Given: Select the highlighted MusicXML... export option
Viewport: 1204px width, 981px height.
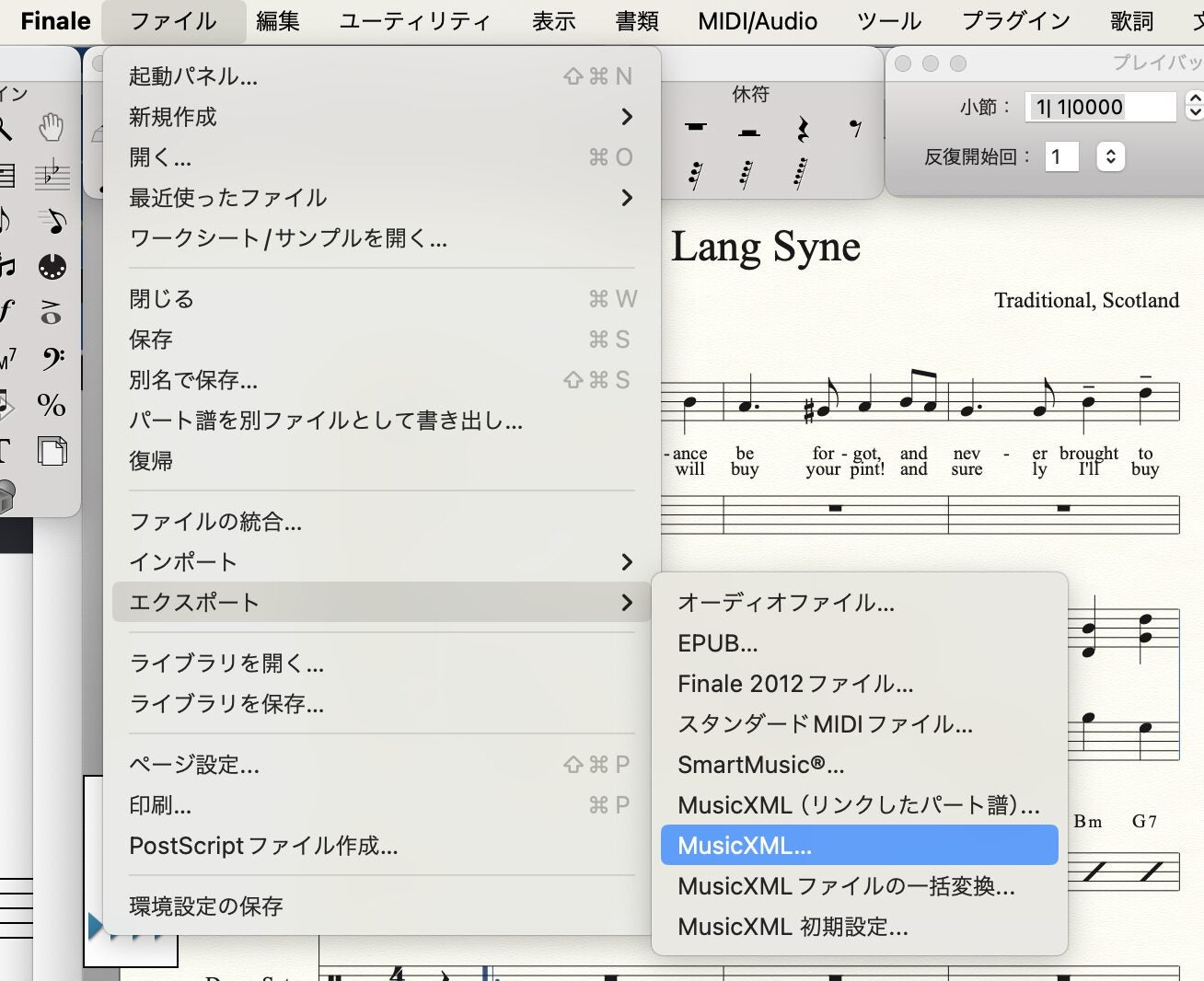Looking at the screenshot, I should click(860, 846).
